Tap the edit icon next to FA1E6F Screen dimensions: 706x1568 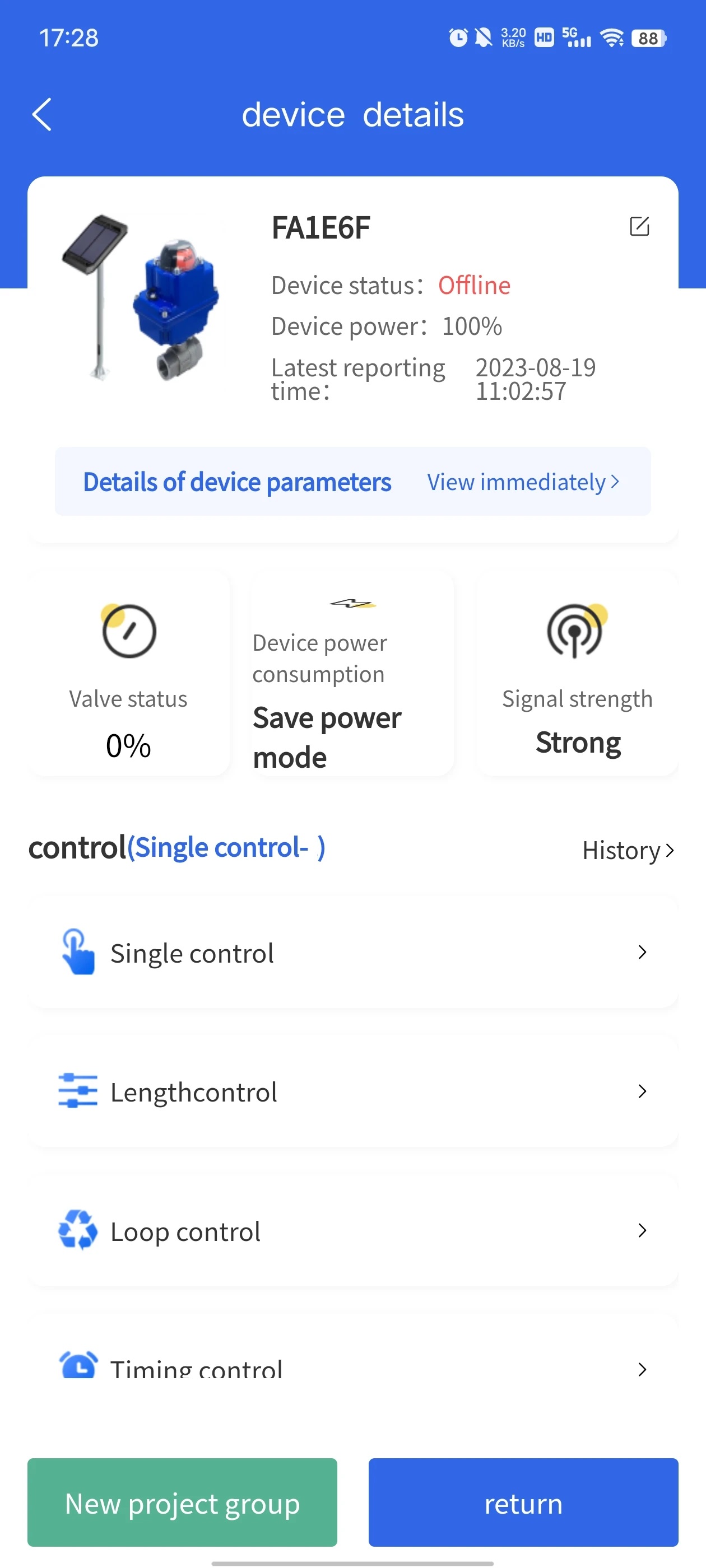(639, 226)
